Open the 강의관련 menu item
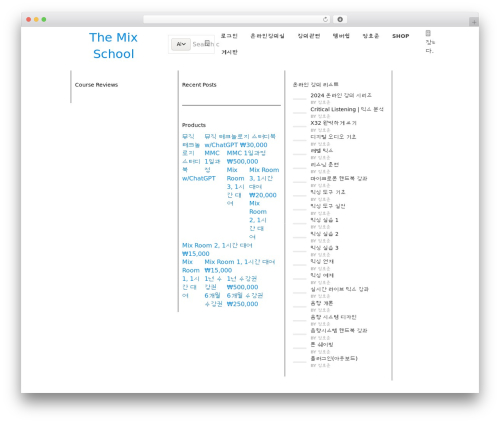This screenshot has width=500, height=423. click(309, 36)
